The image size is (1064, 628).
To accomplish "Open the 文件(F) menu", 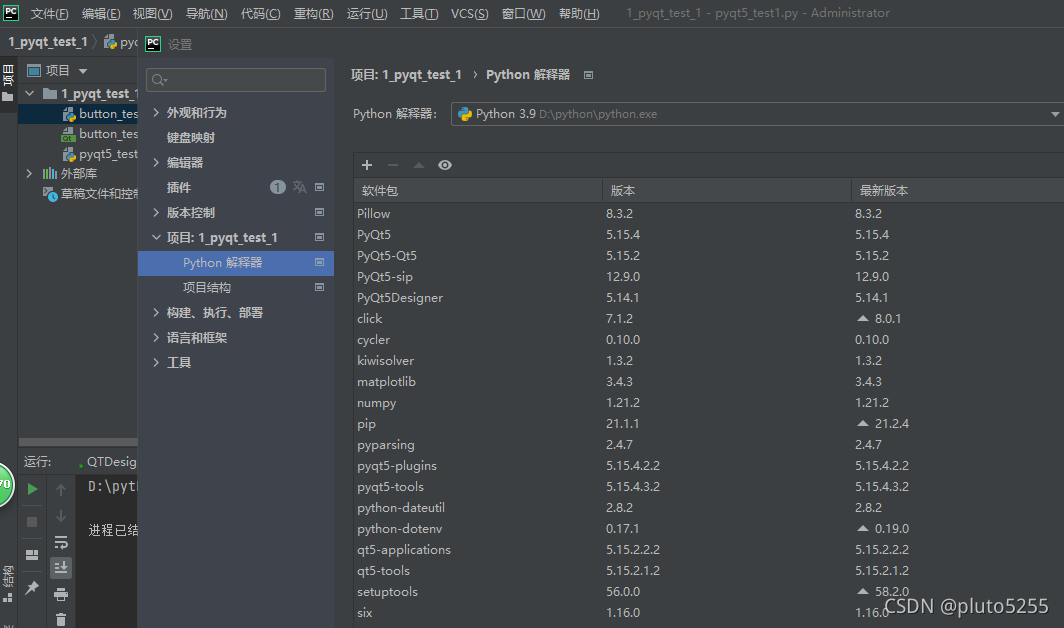I will (50, 14).
